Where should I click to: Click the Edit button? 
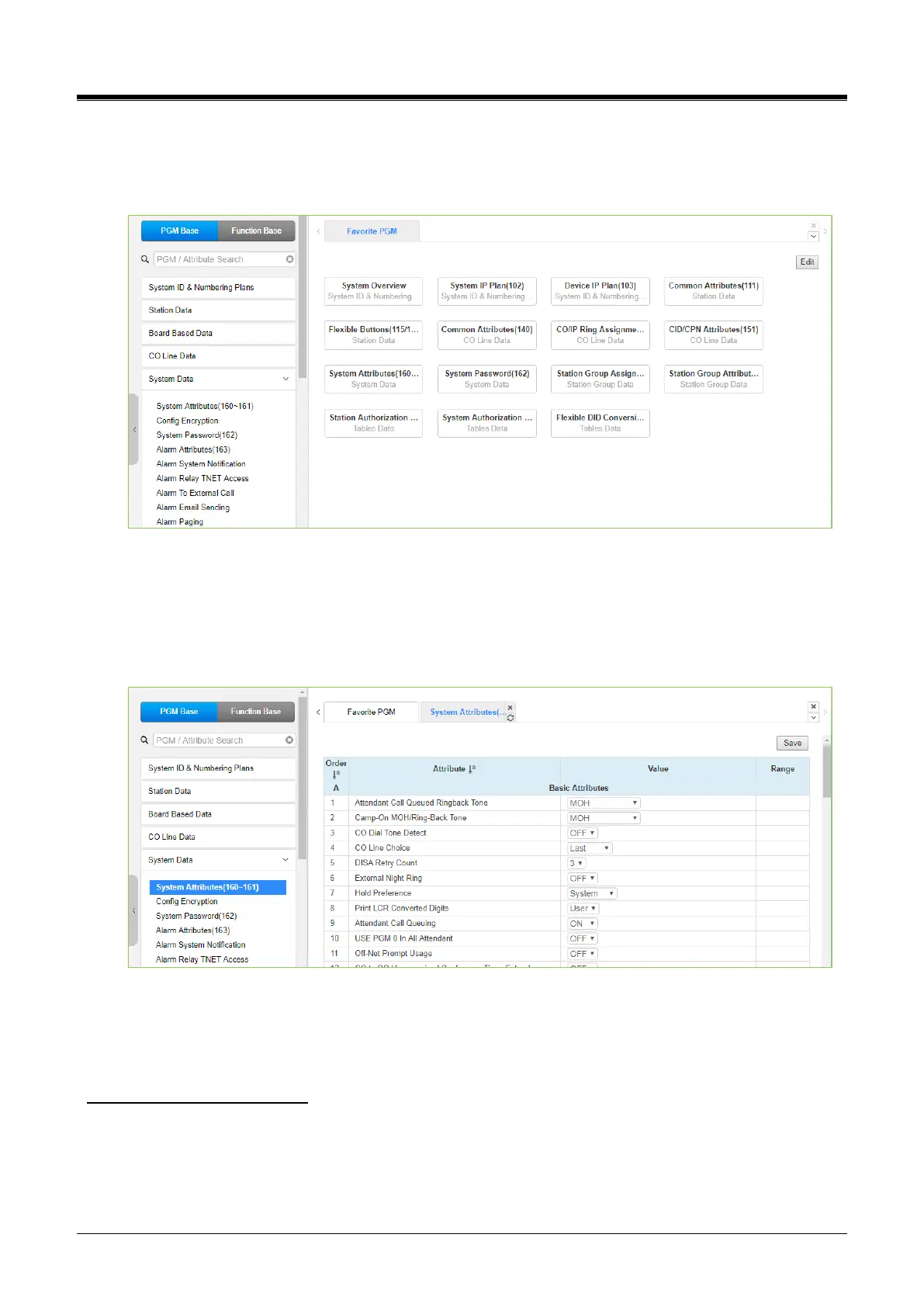tap(807, 262)
